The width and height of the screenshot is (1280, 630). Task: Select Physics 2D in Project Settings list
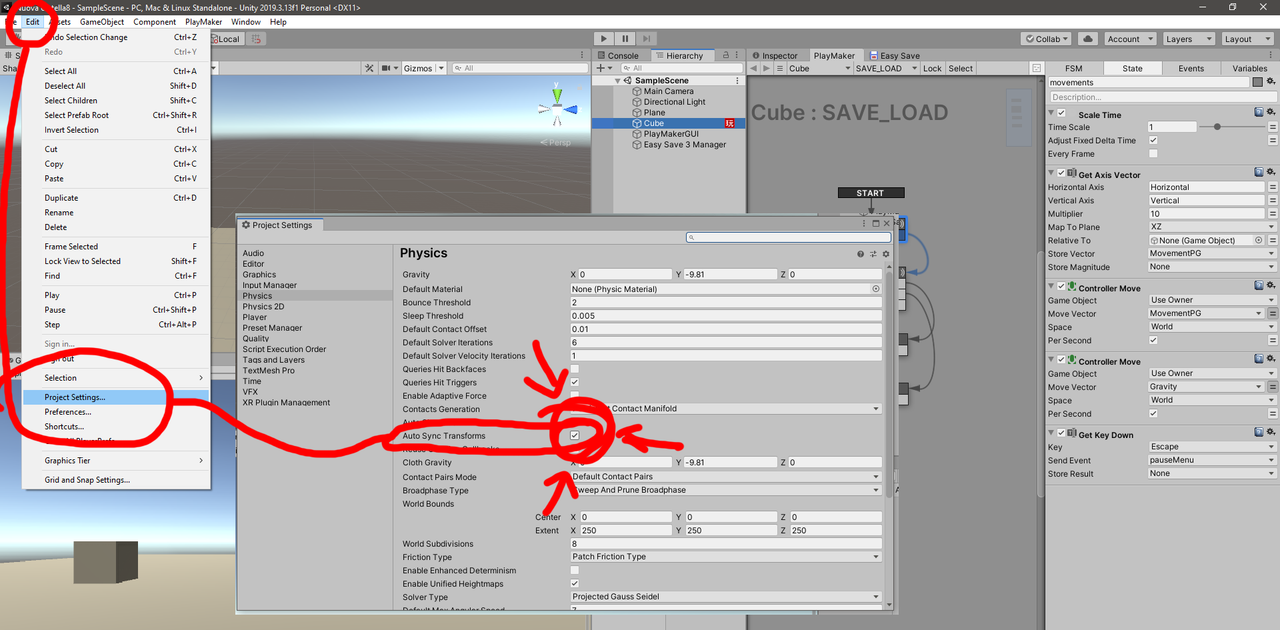click(263, 307)
